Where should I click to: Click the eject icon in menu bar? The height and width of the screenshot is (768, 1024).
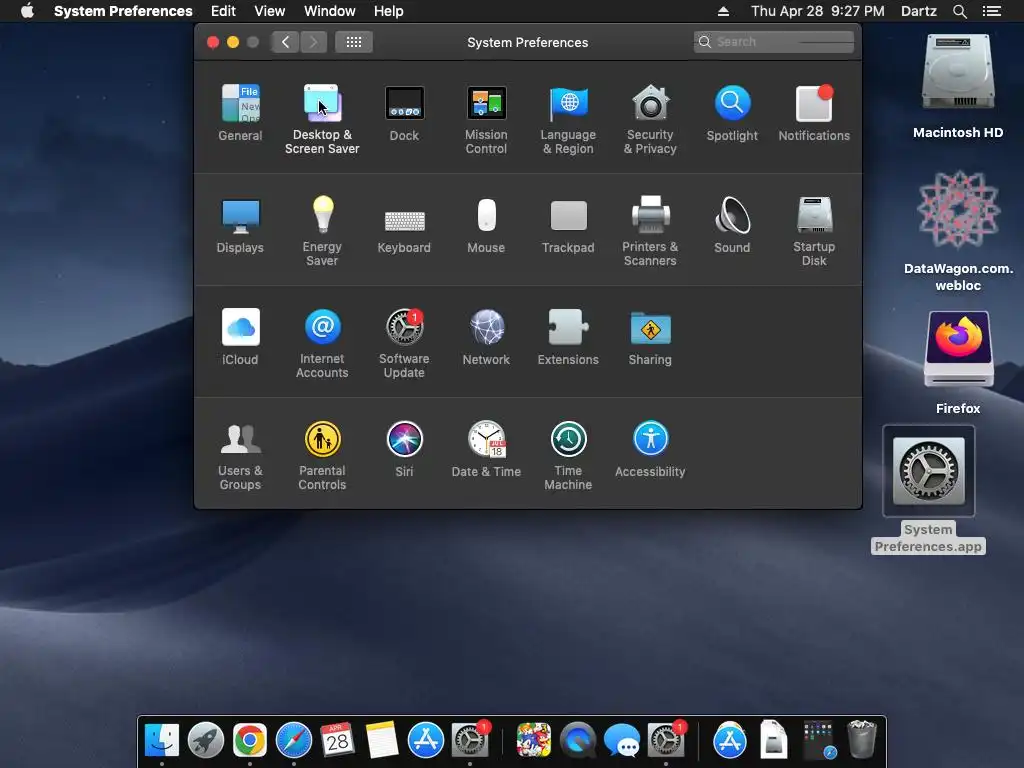(x=723, y=11)
